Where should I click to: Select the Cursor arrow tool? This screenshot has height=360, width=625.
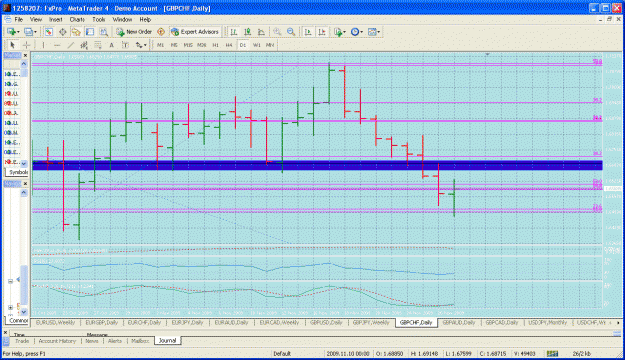pos(12,45)
